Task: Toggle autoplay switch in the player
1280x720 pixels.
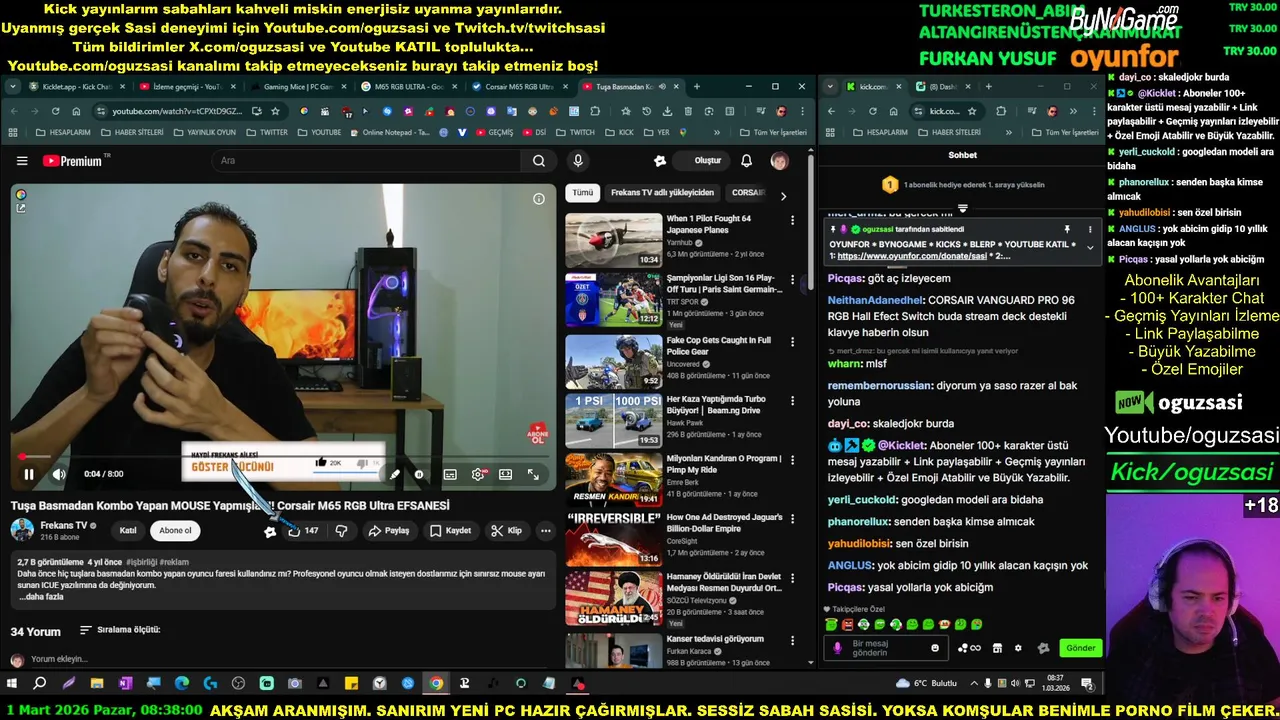Action: [x=419, y=474]
